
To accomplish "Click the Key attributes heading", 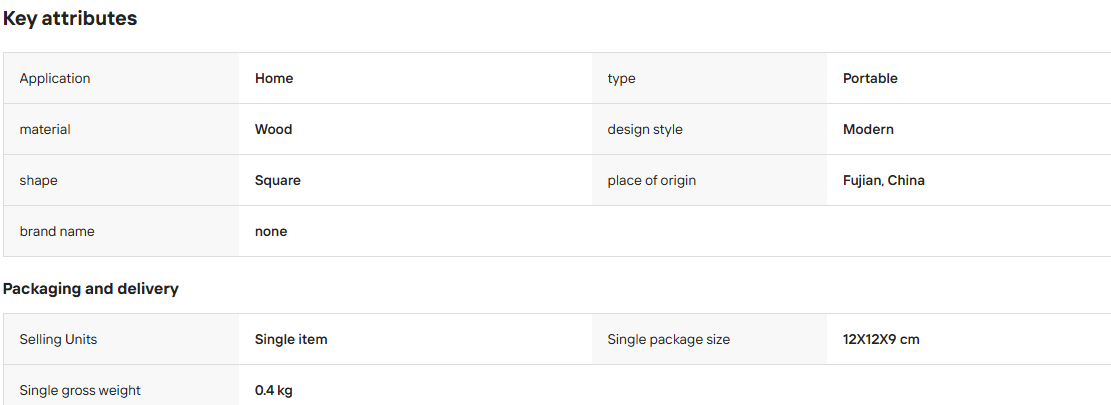I will 69,19.
